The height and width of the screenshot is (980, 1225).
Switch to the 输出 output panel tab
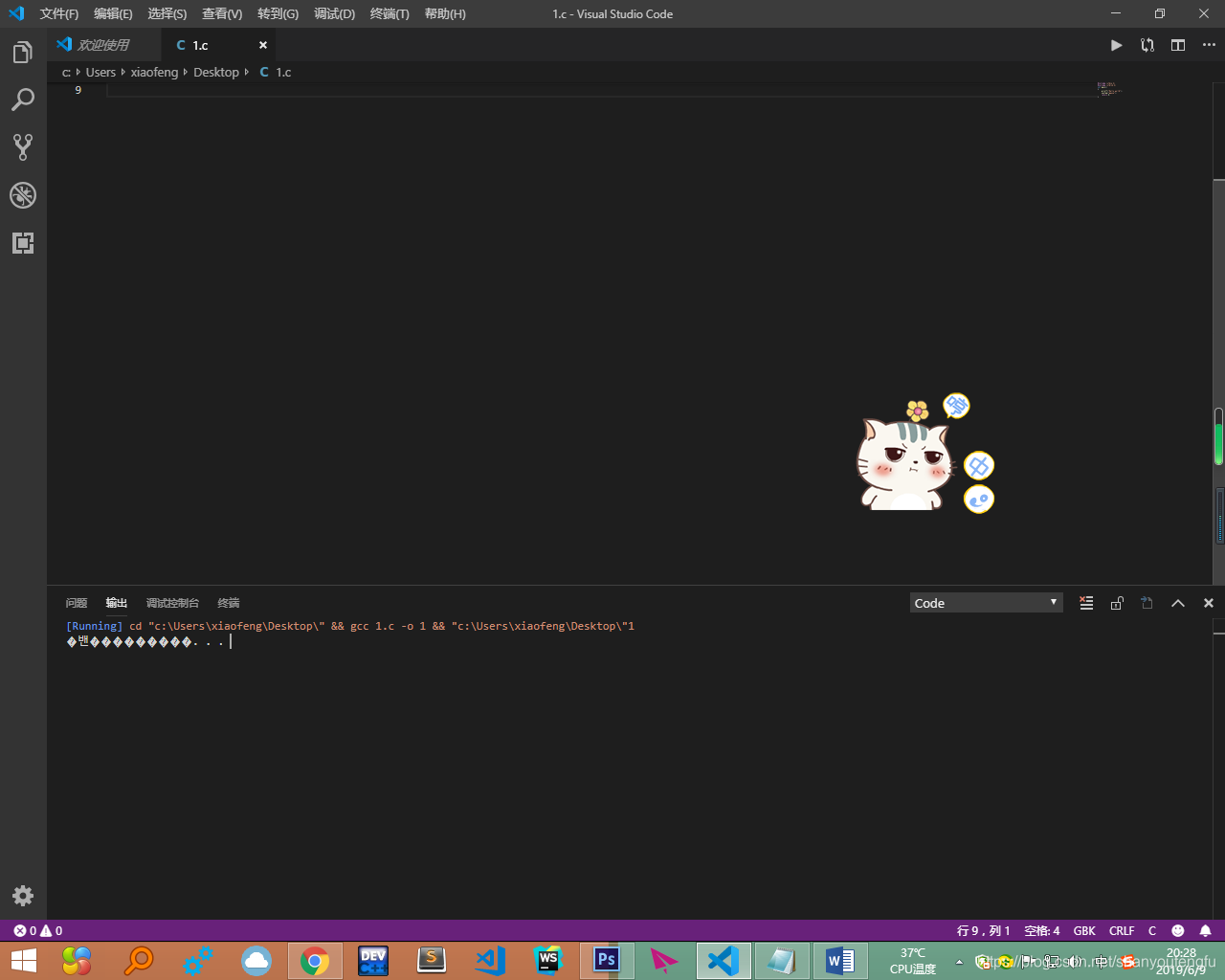tap(117, 603)
